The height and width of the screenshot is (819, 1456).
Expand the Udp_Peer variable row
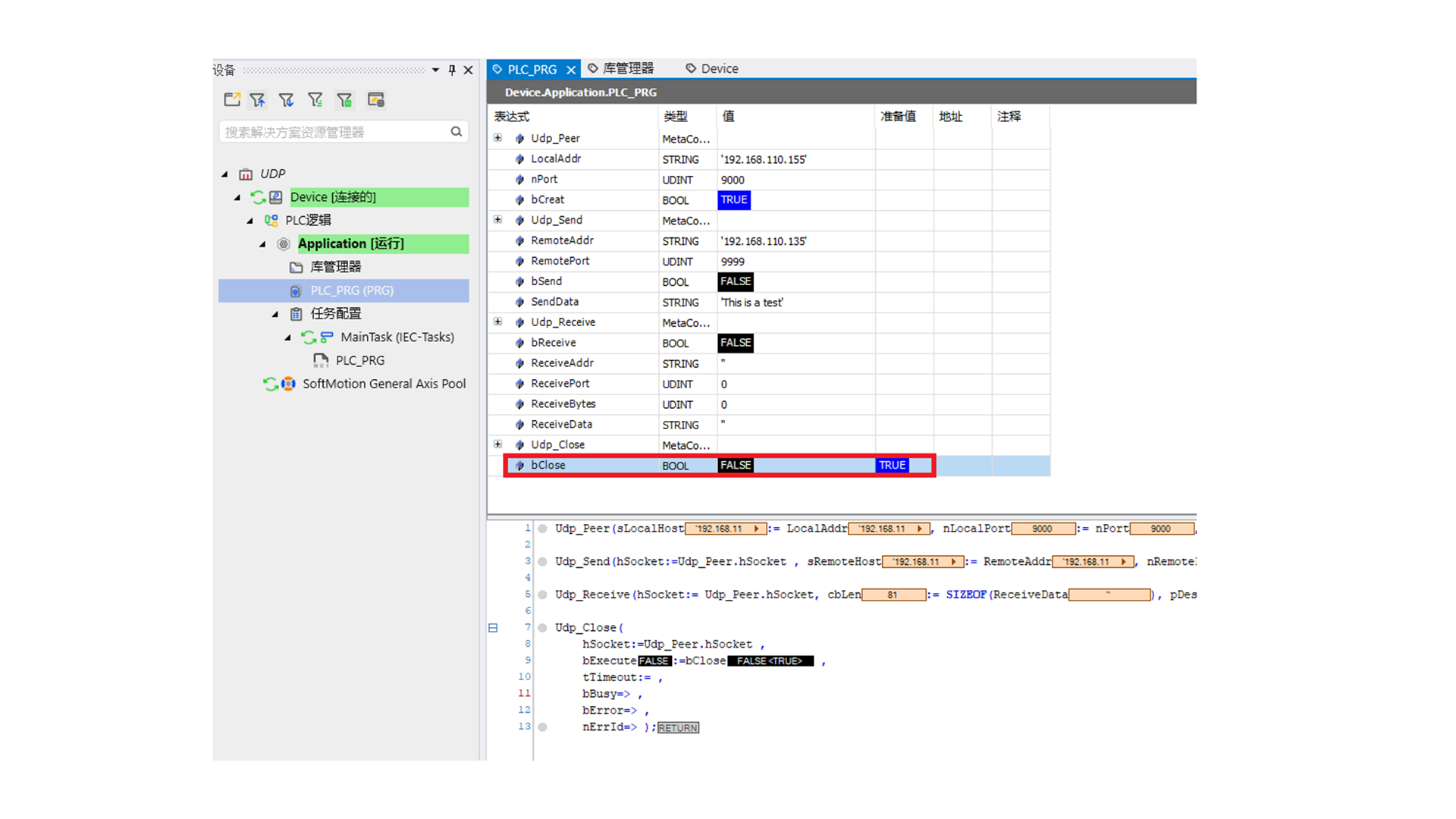click(497, 138)
